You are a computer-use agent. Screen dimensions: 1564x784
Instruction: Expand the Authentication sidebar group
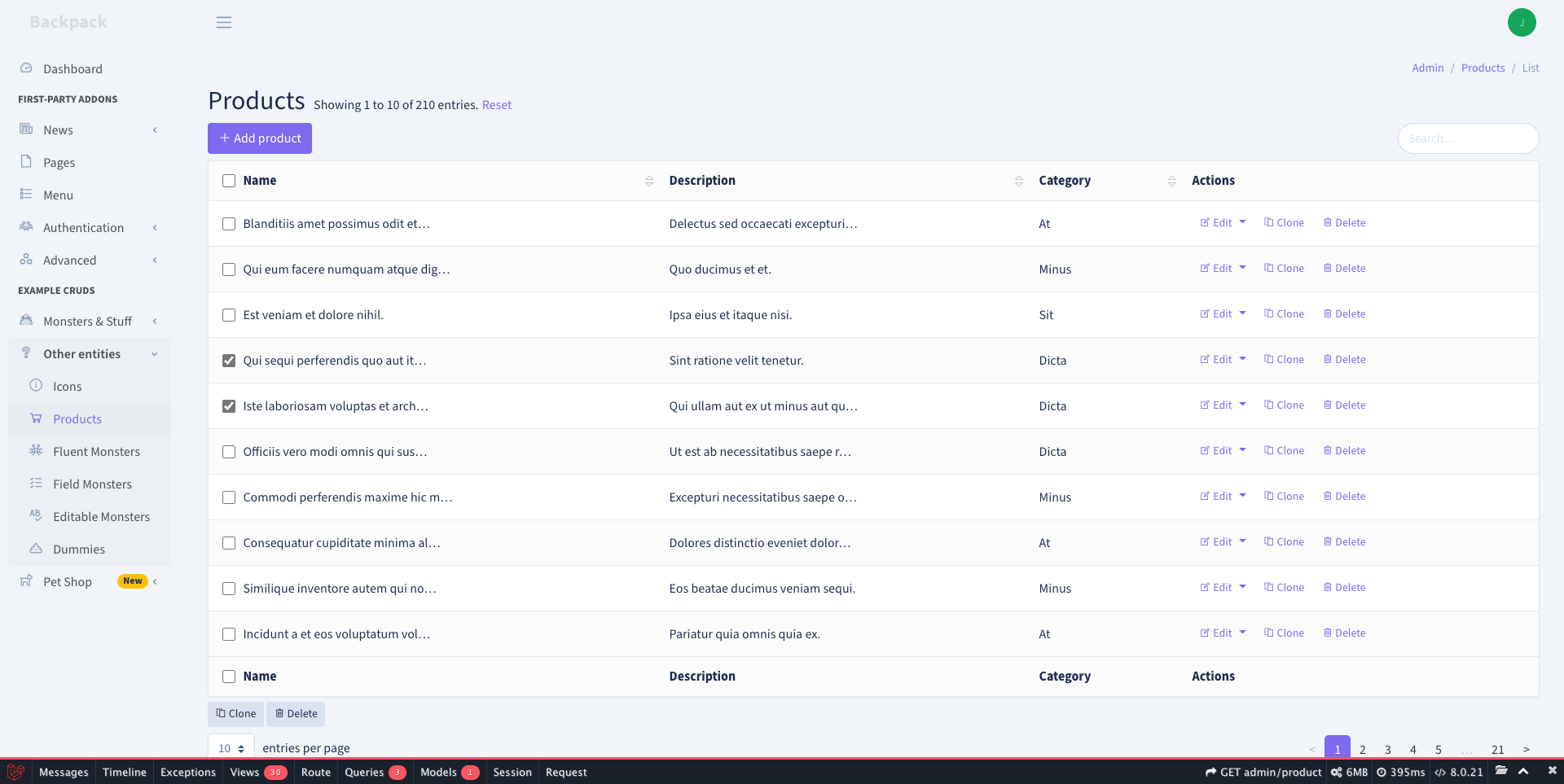pos(90,228)
